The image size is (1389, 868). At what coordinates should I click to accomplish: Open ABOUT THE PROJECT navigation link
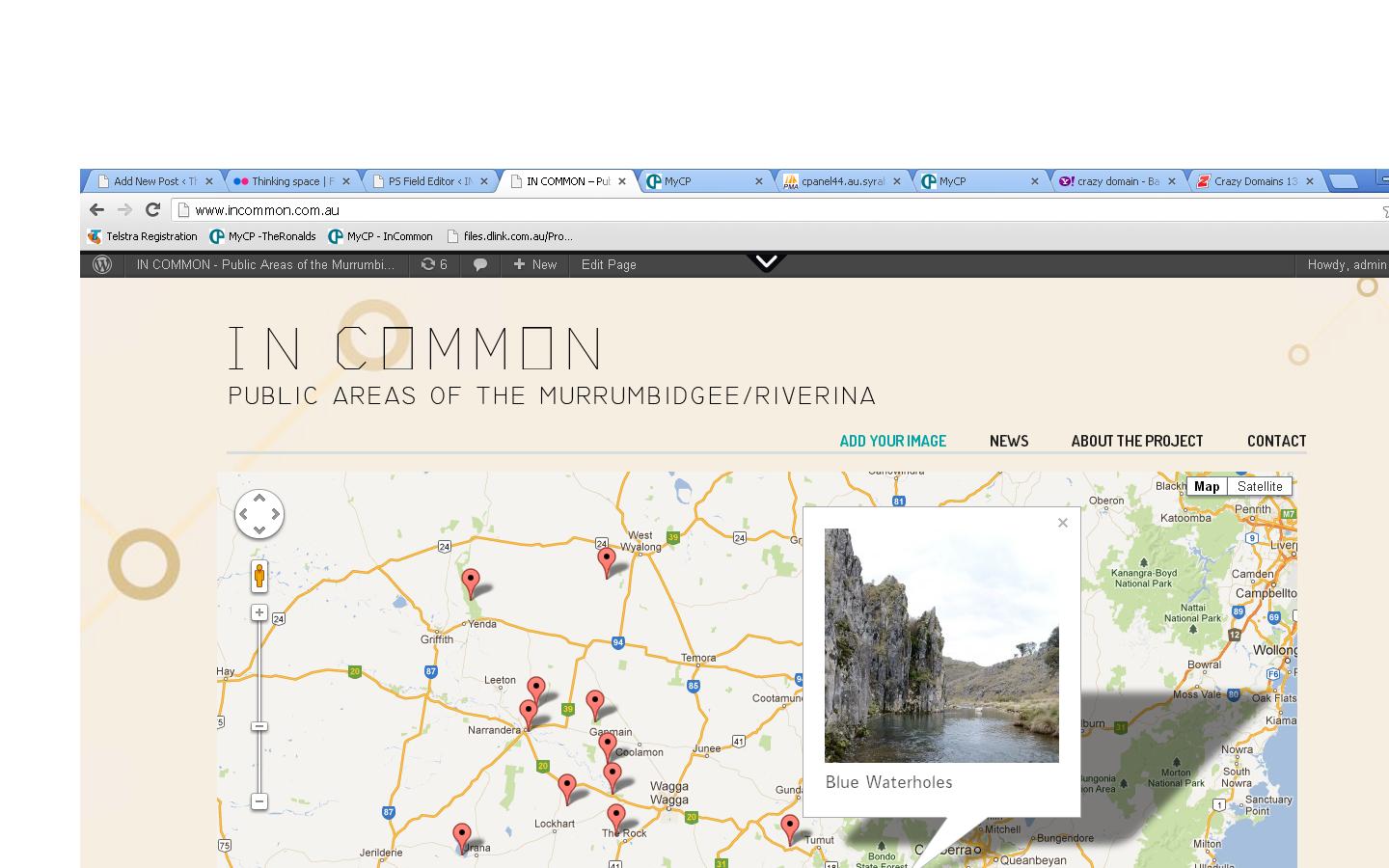[x=1137, y=441]
